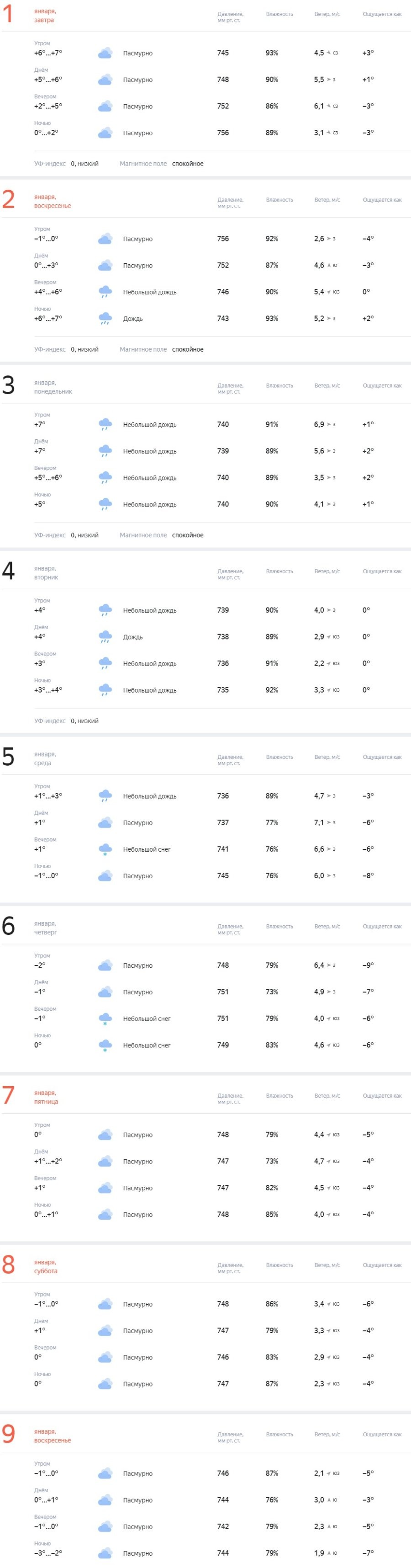Click the cloudy icon for January 9 evening

105,1526
